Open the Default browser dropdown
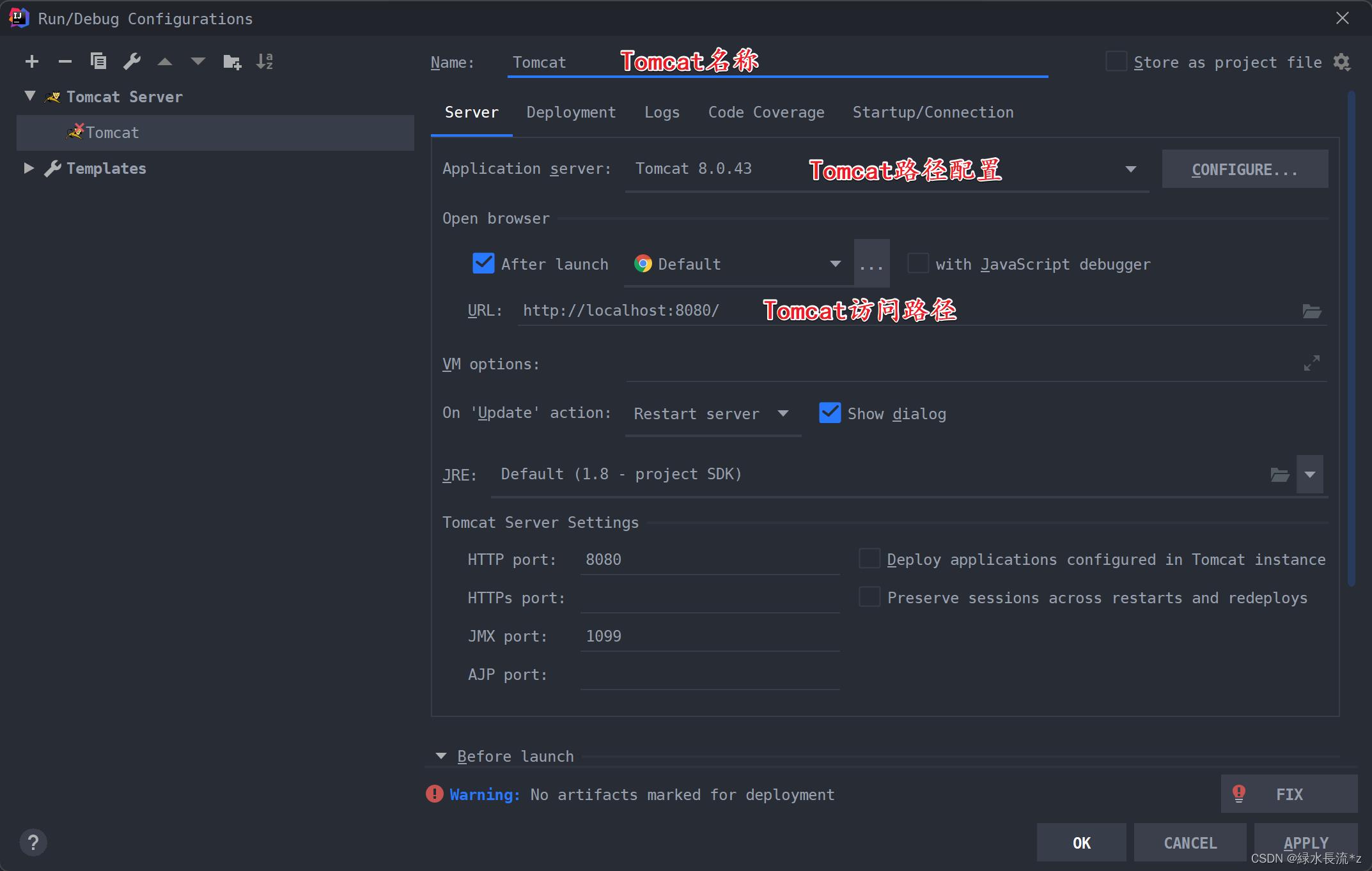The width and height of the screenshot is (1372, 871). pyautogui.click(x=835, y=264)
